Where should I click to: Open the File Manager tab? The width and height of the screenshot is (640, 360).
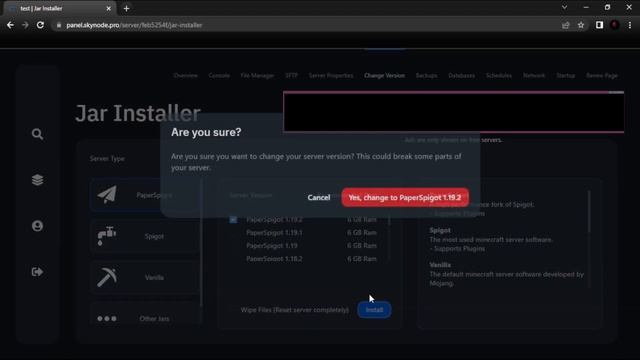(257, 76)
